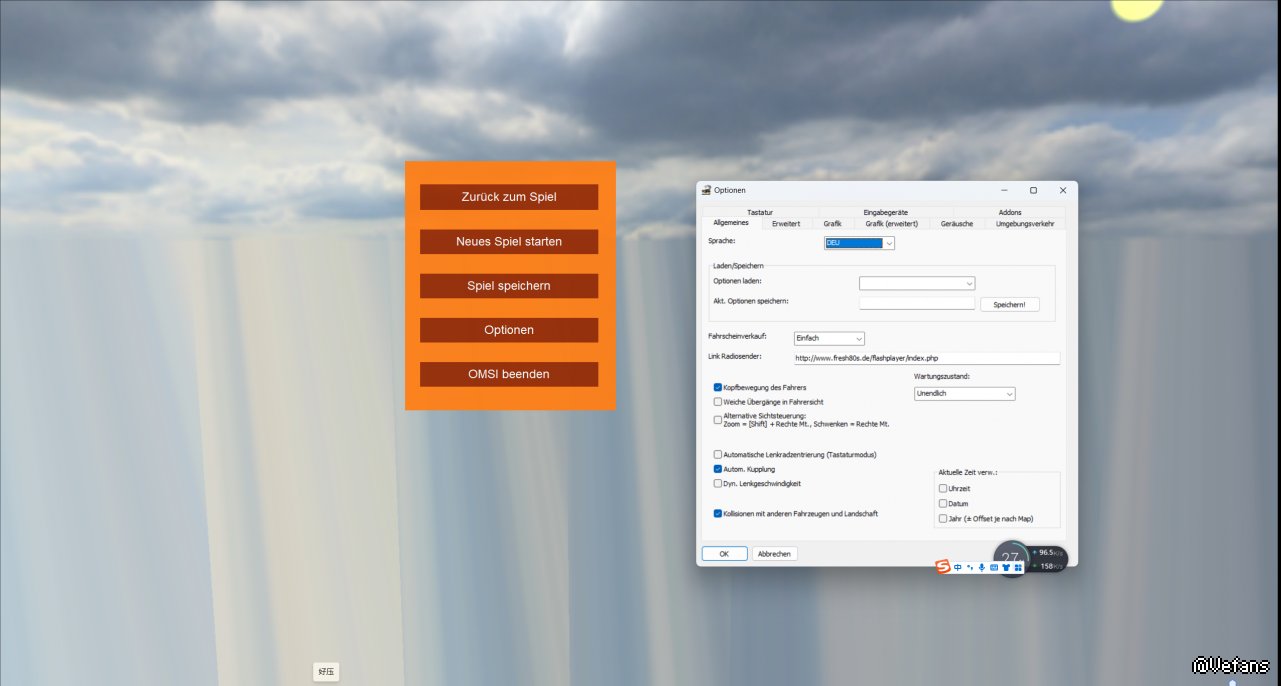Open the Sogou toolbox grid icon
Viewport: 1281px width, 686px height.
[x=1018, y=568]
